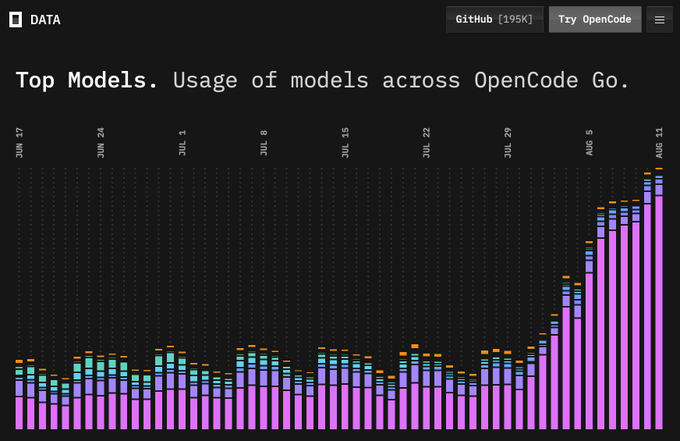Select the JUL 29 date label
The image size is (680, 441).
(x=508, y=143)
